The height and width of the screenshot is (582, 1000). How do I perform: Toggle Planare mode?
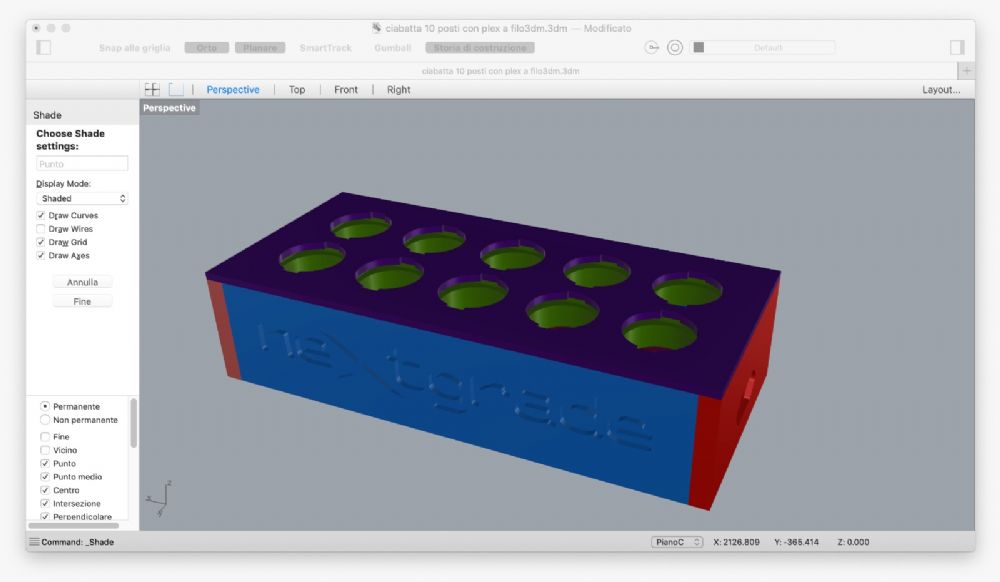point(260,48)
